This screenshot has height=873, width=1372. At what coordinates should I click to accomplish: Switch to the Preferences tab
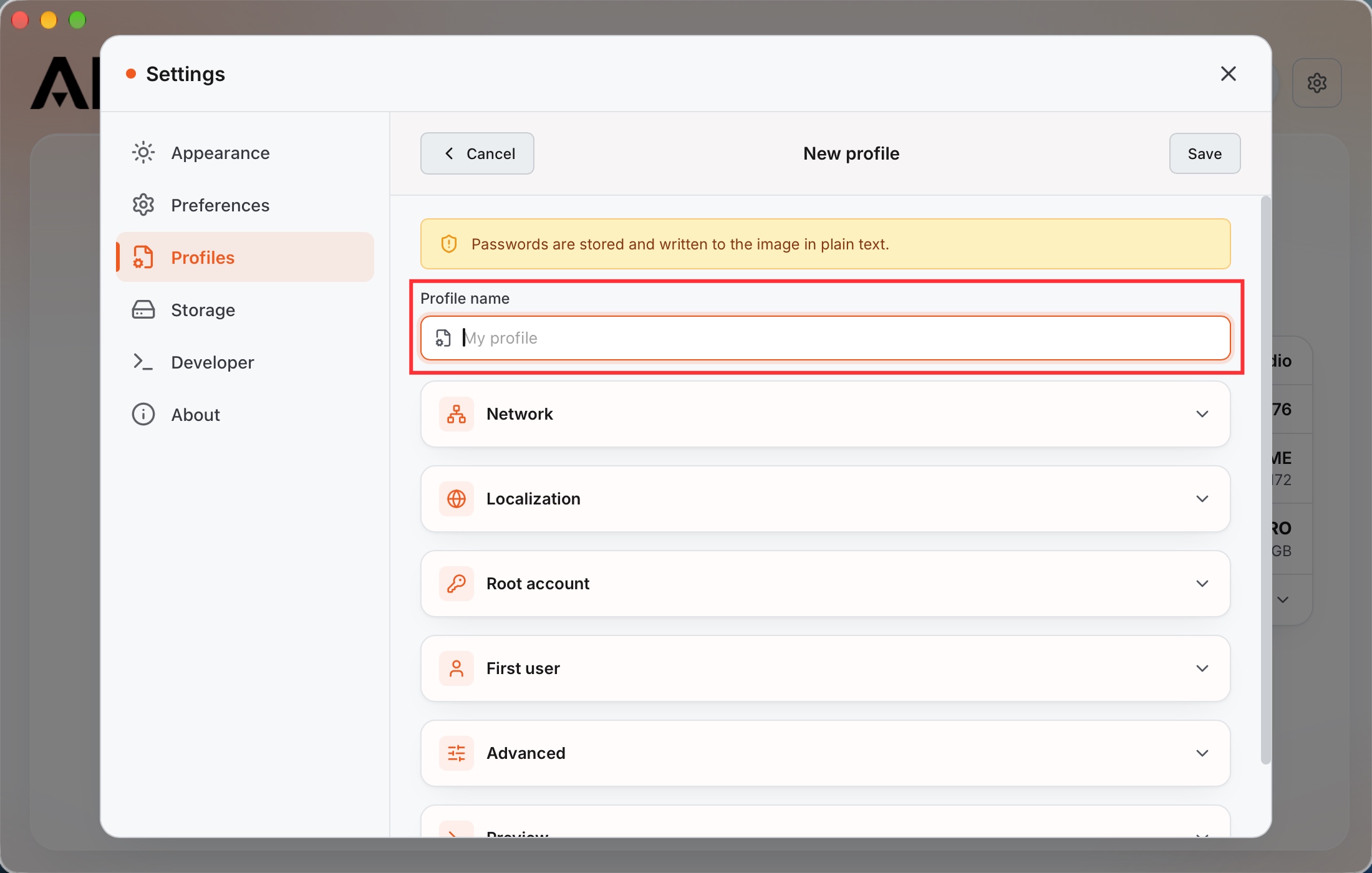(244, 205)
